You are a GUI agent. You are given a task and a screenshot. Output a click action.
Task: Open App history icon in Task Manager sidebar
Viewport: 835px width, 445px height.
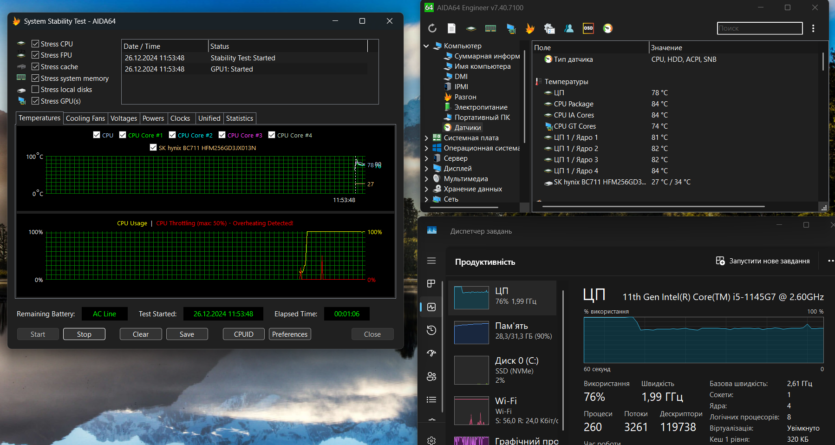pos(431,330)
